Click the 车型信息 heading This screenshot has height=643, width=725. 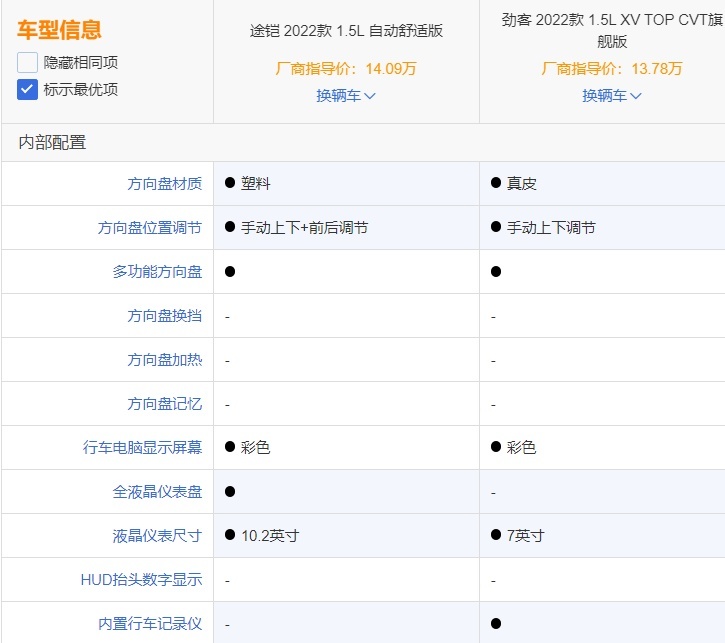click(59, 30)
